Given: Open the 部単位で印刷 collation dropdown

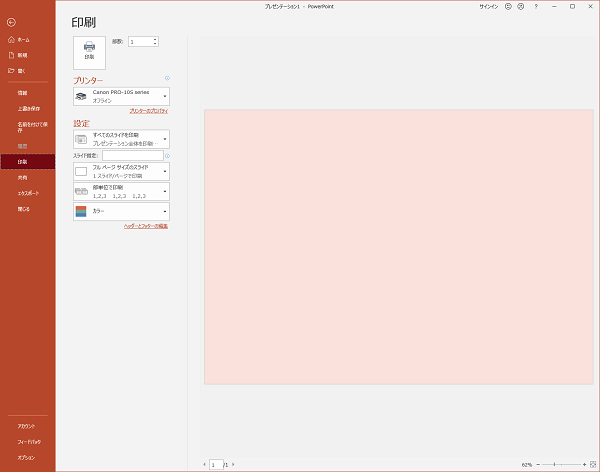Looking at the screenshot, I should pyautogui.click(x=121, y=191).
